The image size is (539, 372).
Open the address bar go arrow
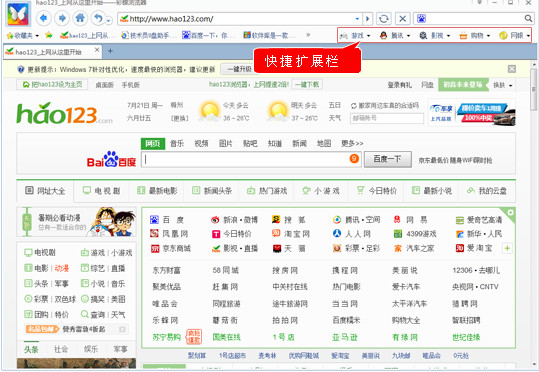coord(367,19)
